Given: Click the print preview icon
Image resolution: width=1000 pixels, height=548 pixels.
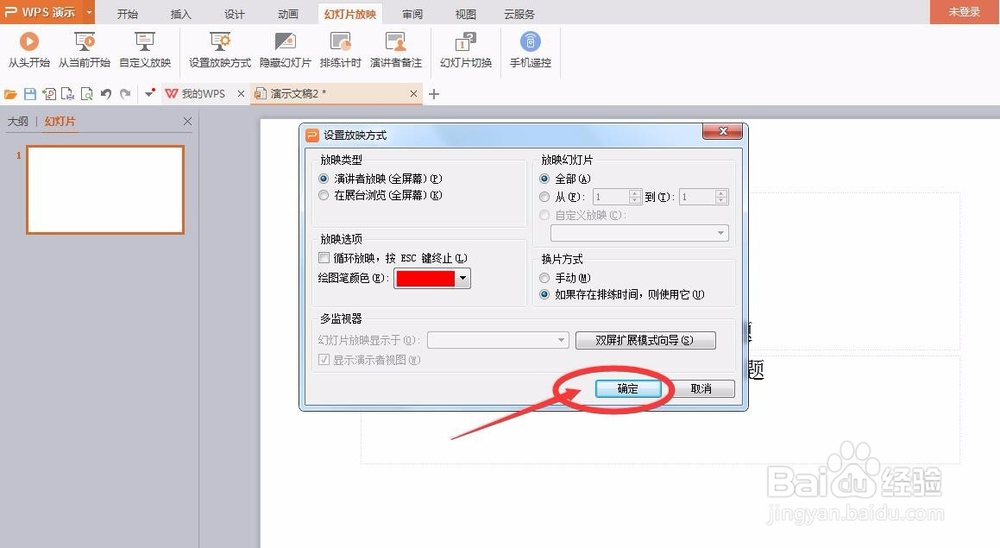Looking at the screenshot, I should click(86, 94).
